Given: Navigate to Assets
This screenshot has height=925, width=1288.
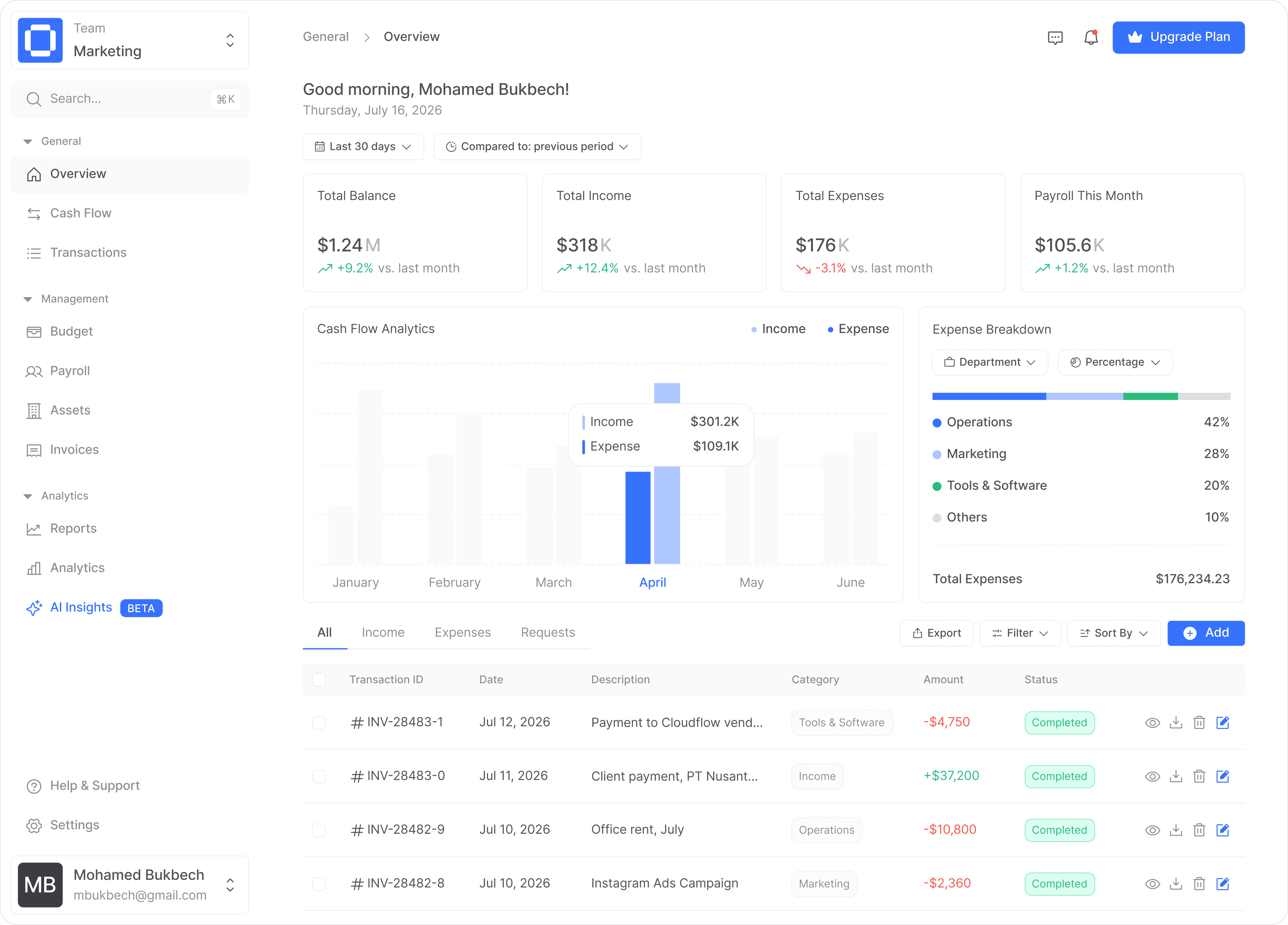Looking at the screenshot, I should coord(130,410).
